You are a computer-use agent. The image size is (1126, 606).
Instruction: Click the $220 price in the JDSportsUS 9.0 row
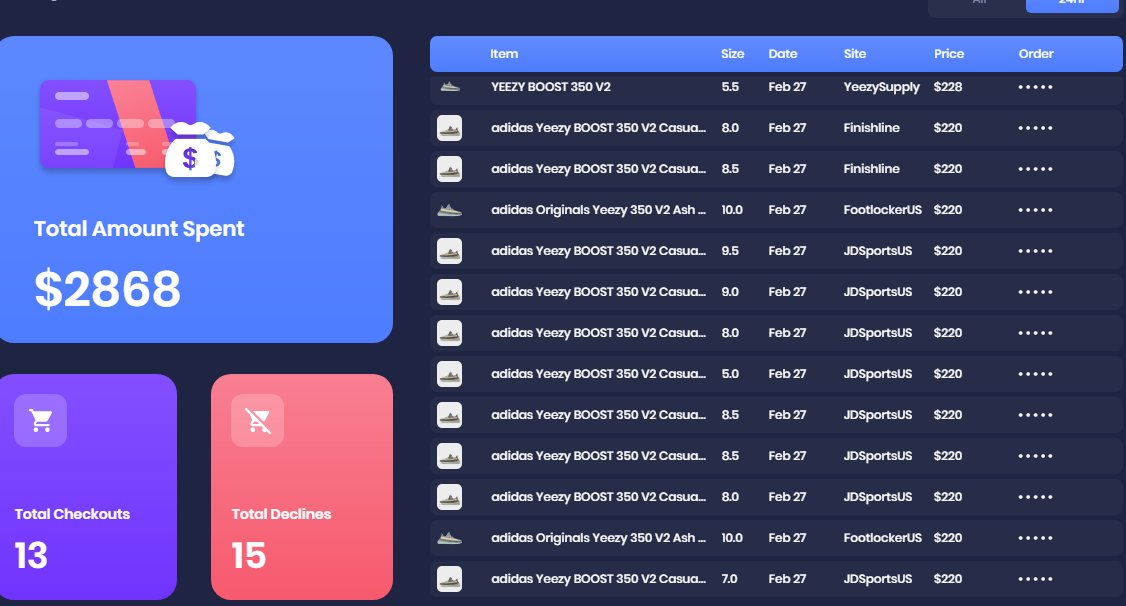[948, 292]
